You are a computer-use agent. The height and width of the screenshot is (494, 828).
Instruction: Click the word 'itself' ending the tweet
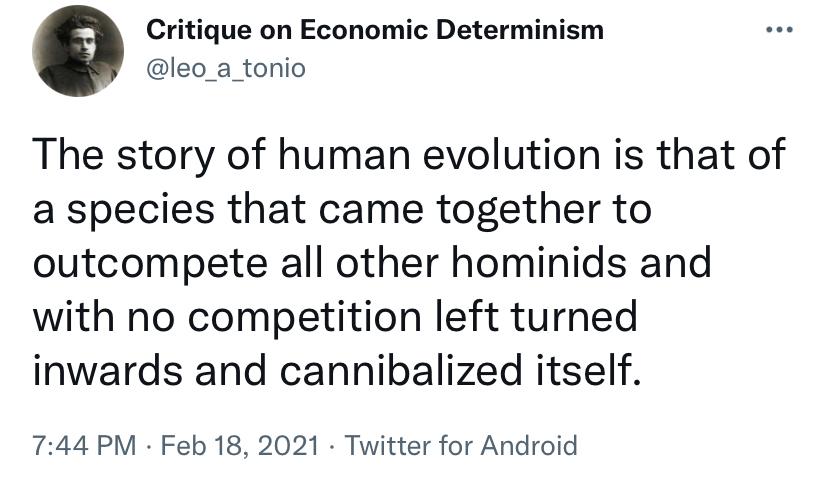[589, 370]
